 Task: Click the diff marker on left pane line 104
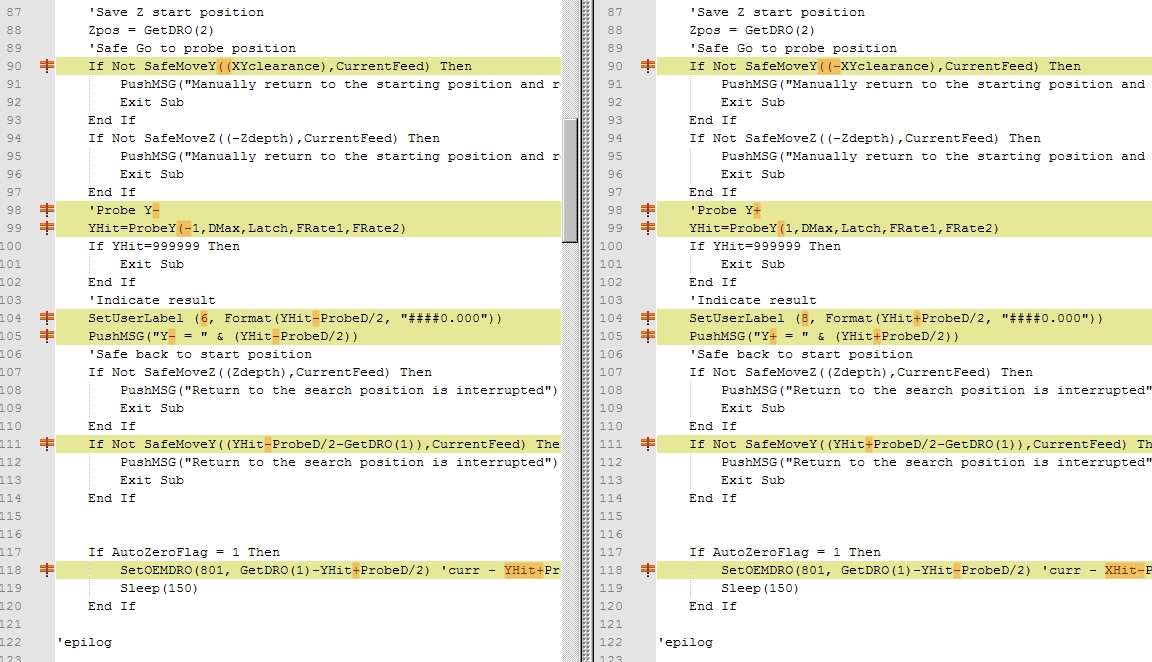47,318
